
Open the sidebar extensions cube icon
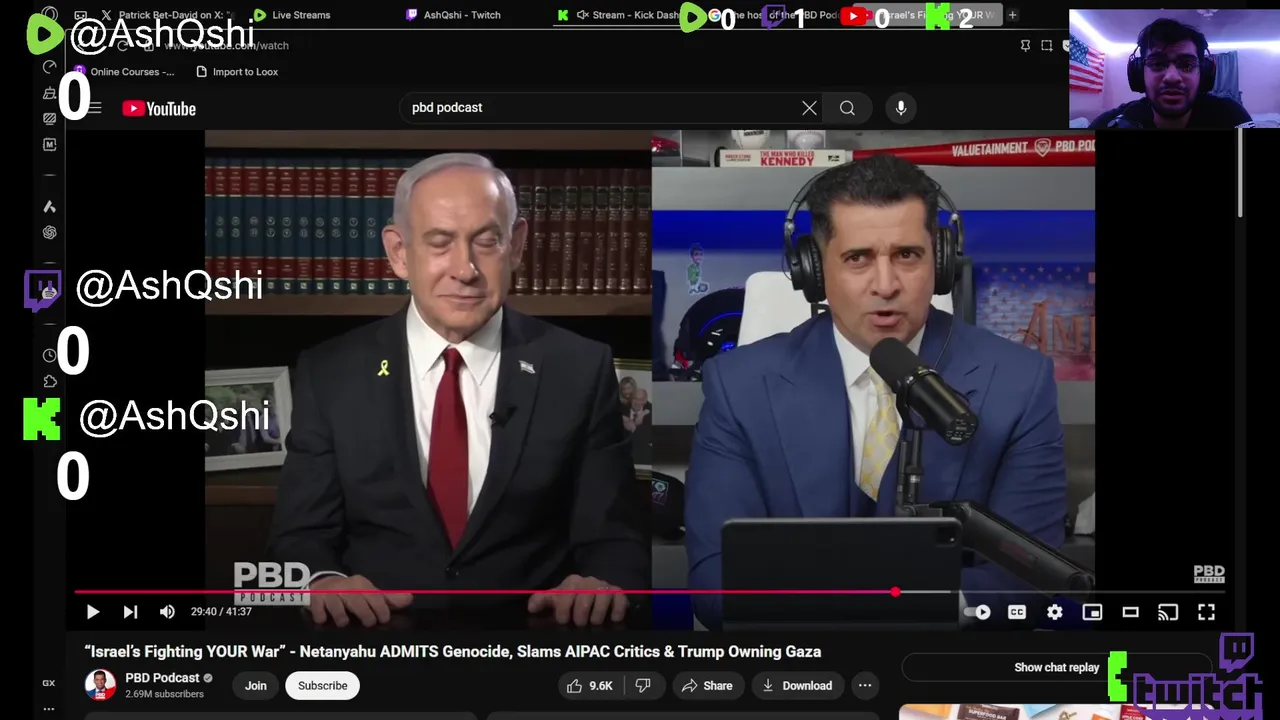(x=49, y=381)
